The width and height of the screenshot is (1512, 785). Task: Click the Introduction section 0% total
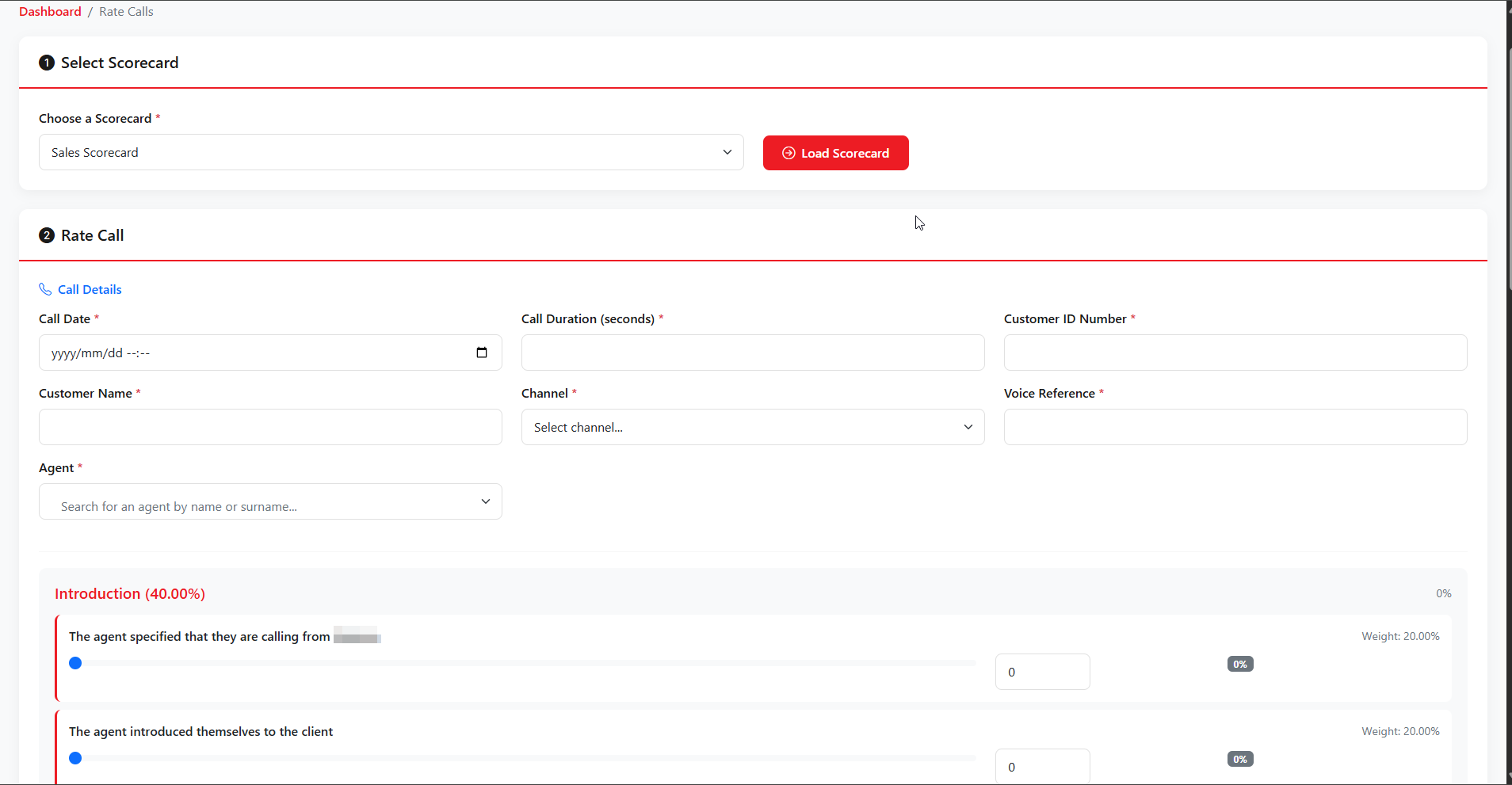pyautogui.click(x=1444, y=593)
